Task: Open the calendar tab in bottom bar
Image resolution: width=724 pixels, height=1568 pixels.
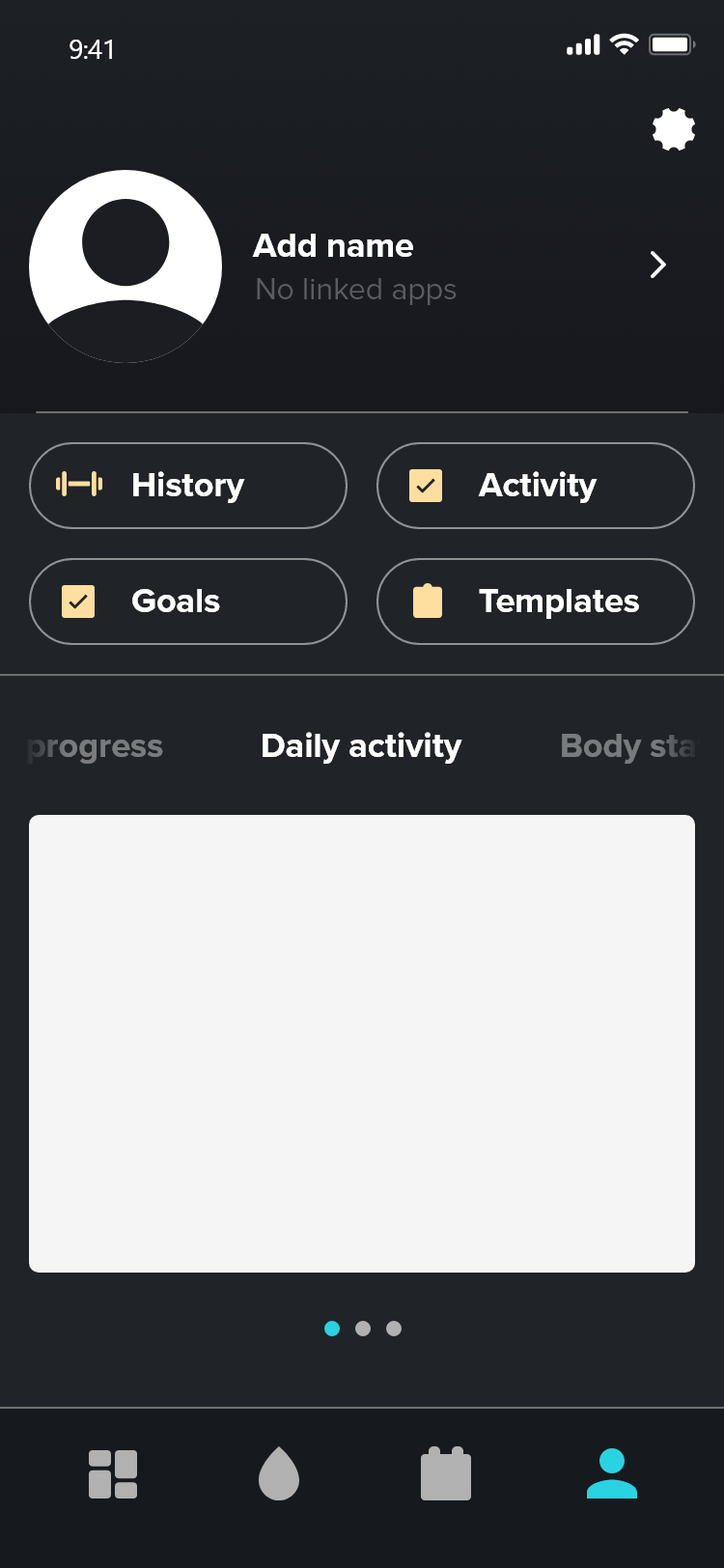Action: (446, 1473)
